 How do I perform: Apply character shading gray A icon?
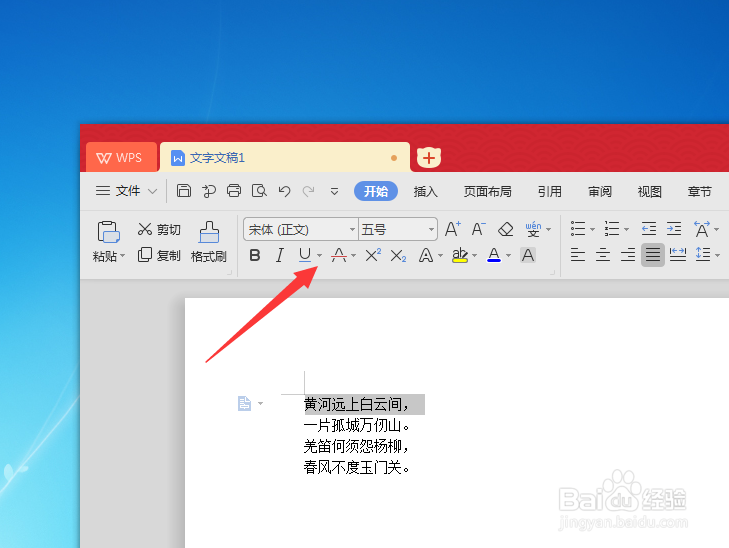click(x=528, y=255)
